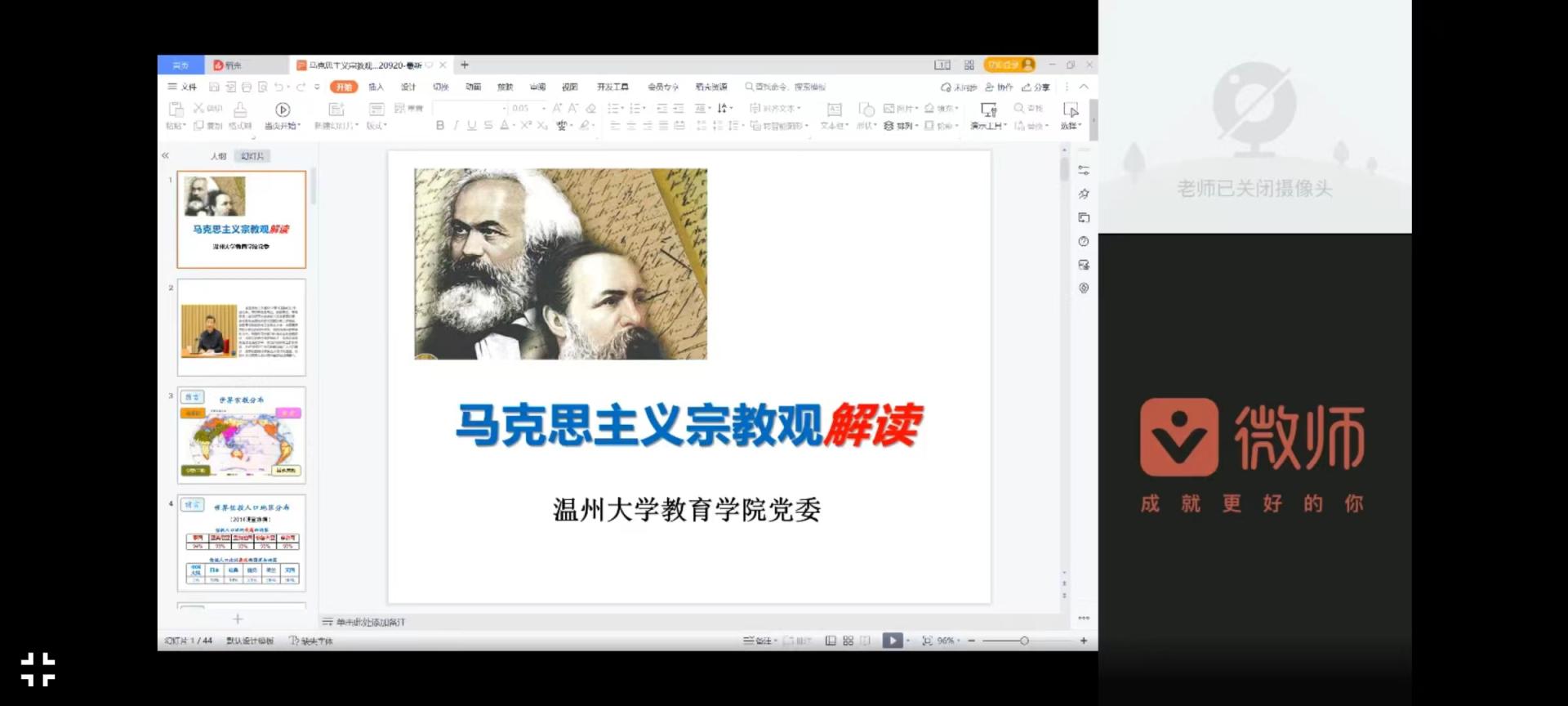Toggle superscript text formatting
Screen dimensions: 1568x706
(526, 125)
